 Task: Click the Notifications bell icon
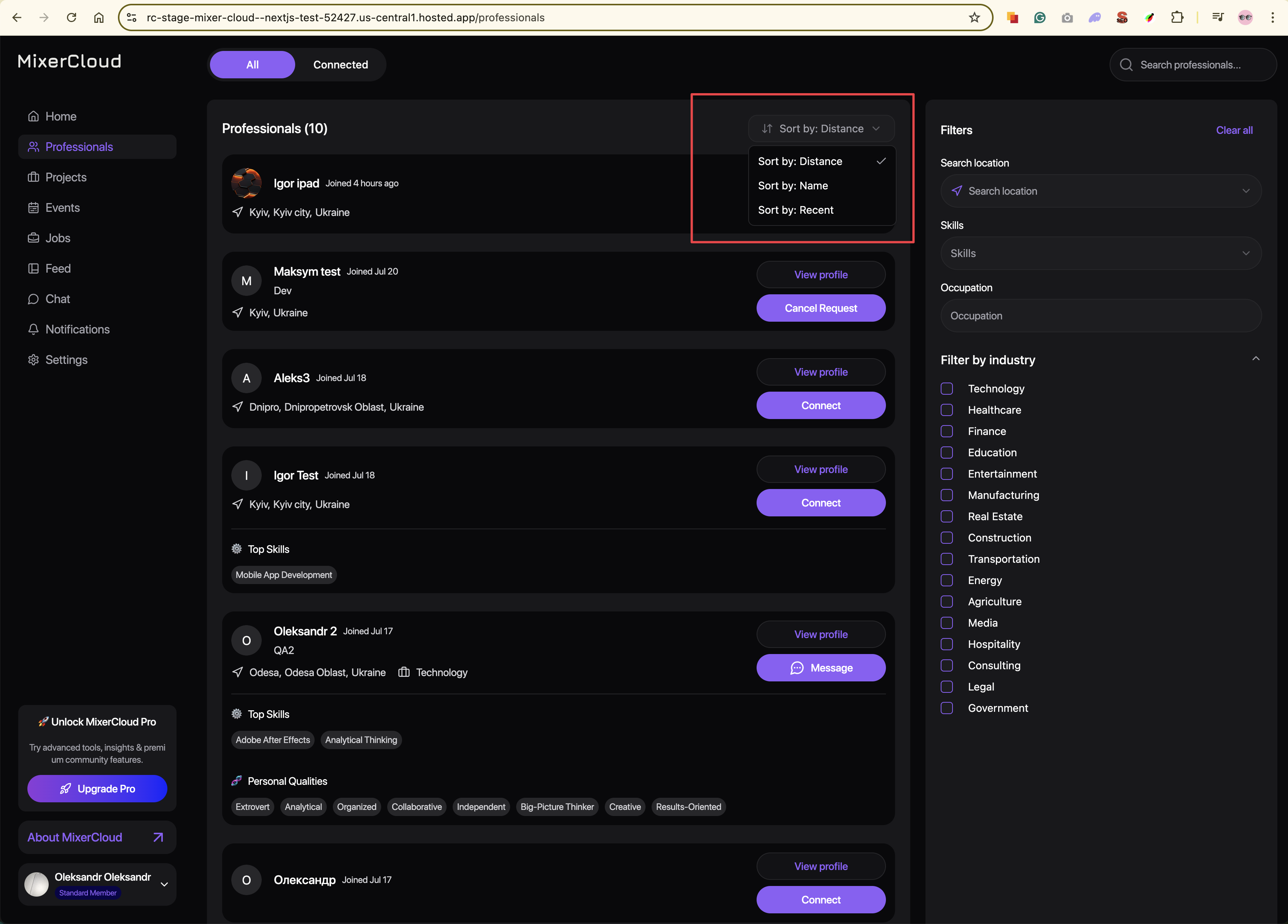[x=33, y=329]
